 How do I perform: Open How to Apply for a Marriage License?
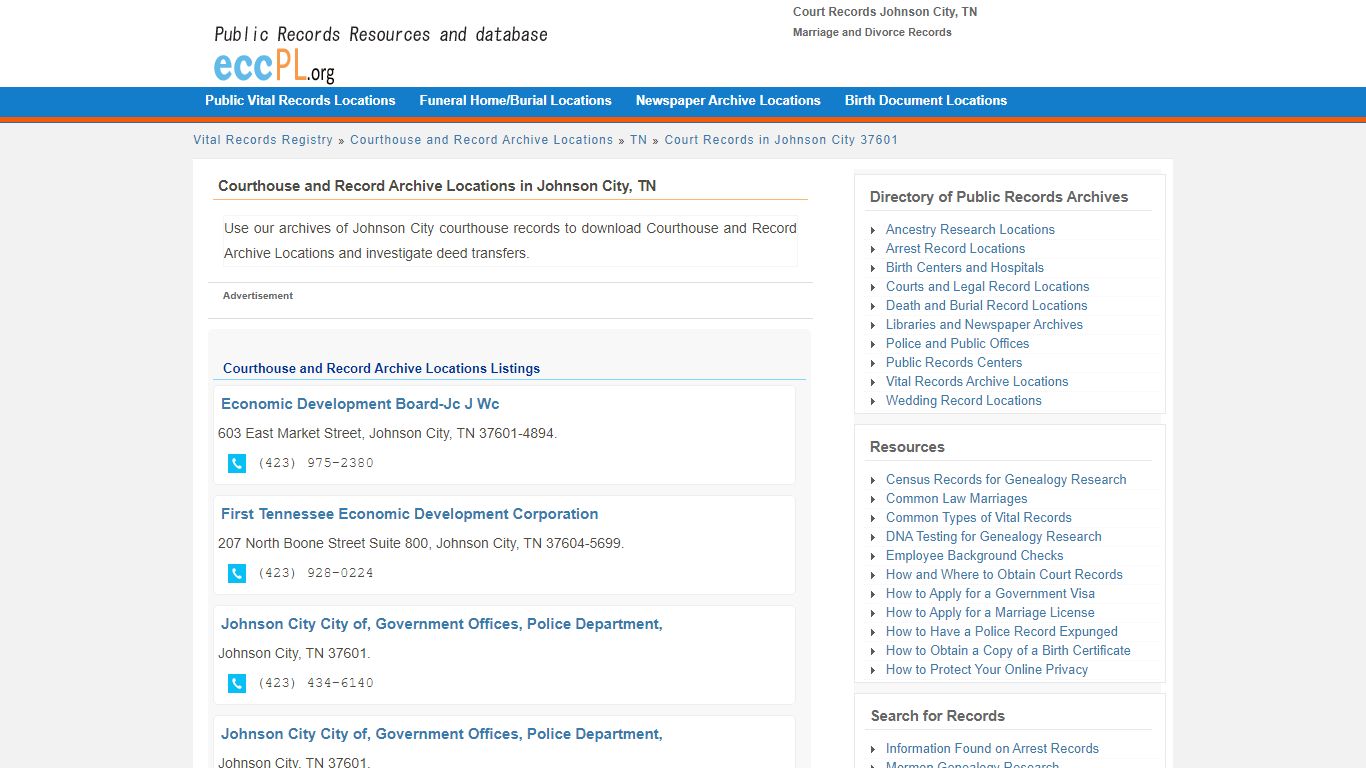click(x=990, y=612)
